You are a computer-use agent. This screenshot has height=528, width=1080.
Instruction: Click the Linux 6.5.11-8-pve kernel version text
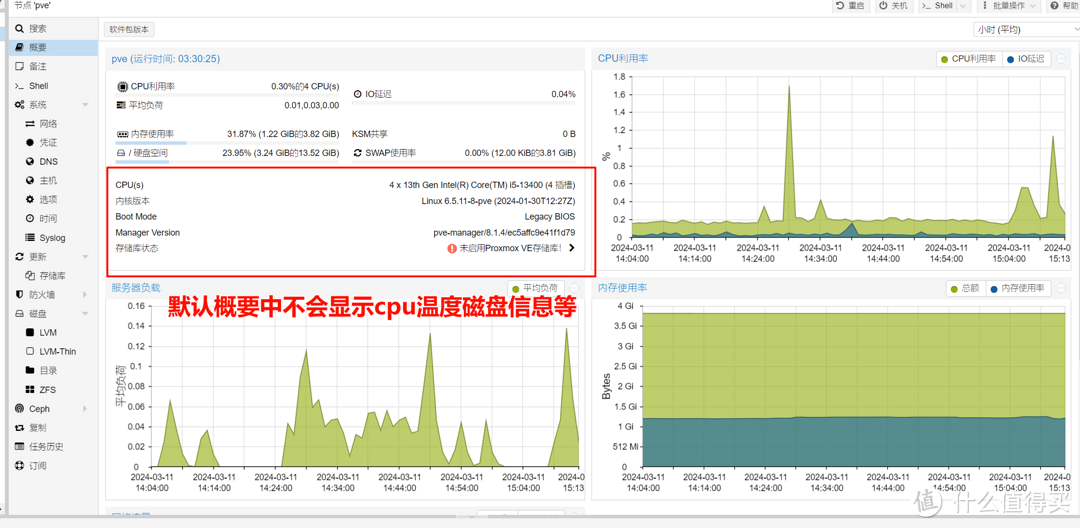pos(499,201)
